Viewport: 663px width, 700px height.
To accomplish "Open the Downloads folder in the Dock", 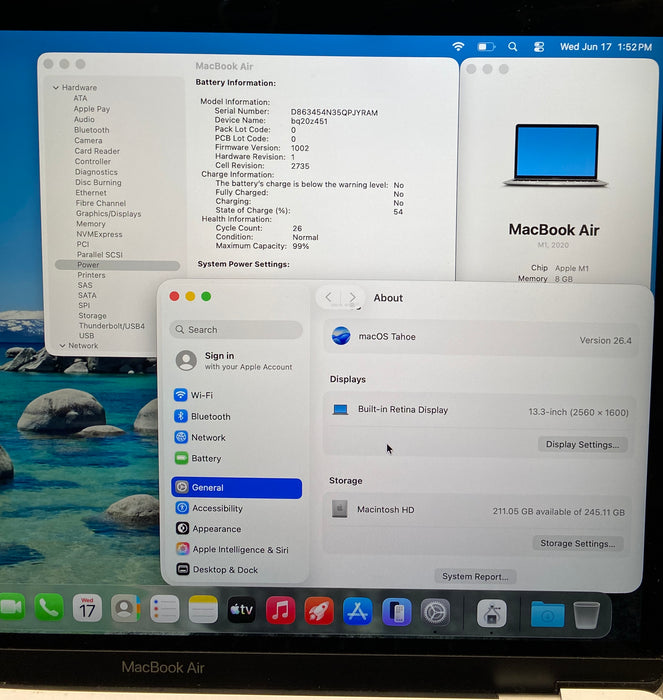I will coord(547,614).
